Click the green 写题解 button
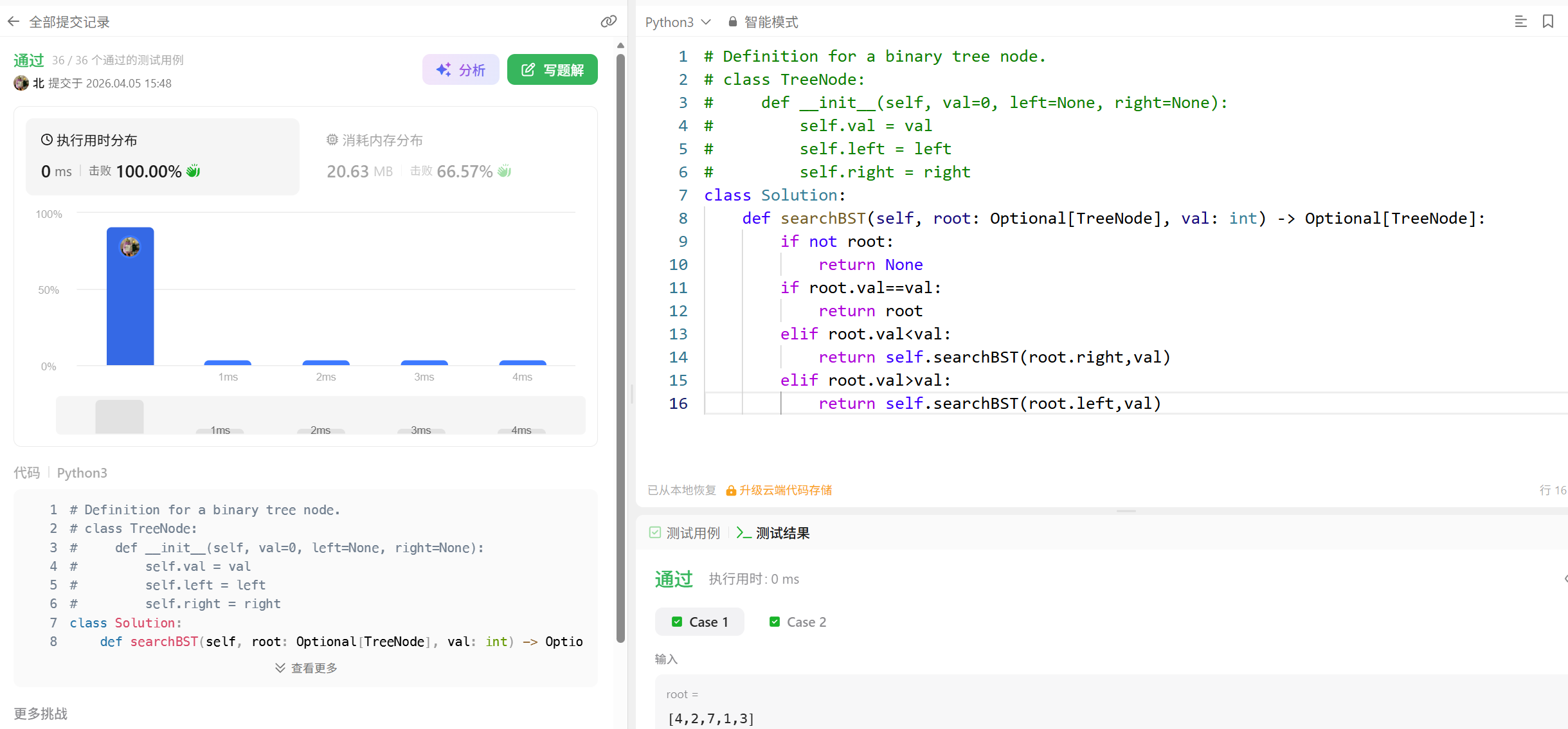The height and width of the screenshot is (729, 1568). coord(552,69)
